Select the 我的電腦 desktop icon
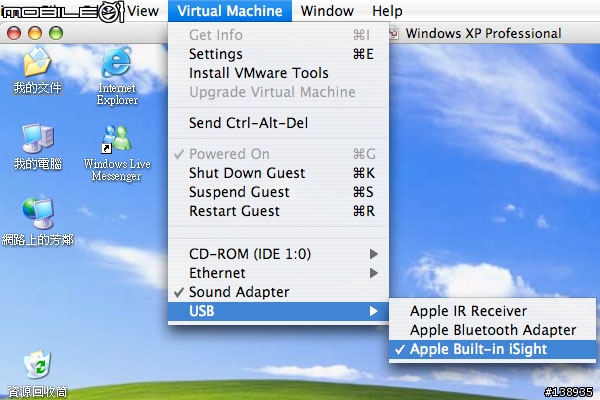 [x=38, y=138]
